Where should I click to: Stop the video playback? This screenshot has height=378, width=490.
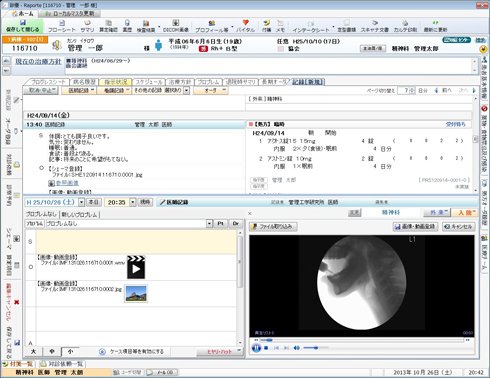(x=266, y=348)
